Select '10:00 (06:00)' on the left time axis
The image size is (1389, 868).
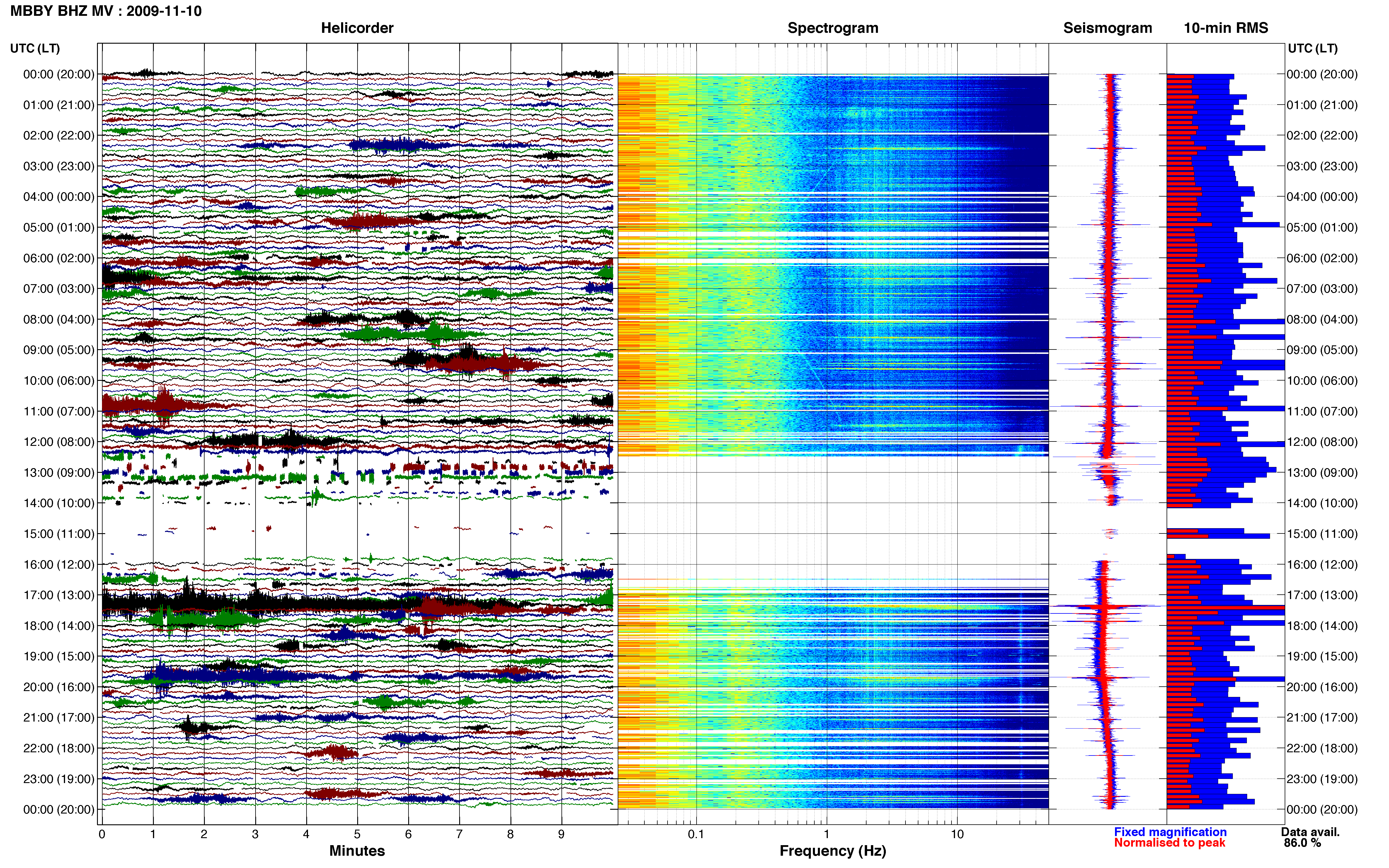59,381
